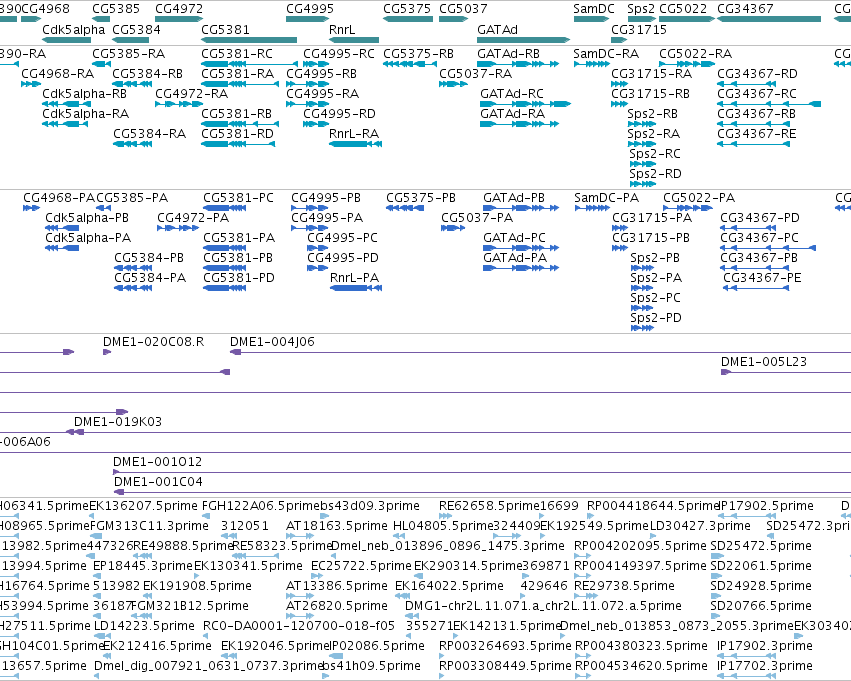Select transcript label CG5022-RA
Screen dimensions: 851x681
pos(695,54)
